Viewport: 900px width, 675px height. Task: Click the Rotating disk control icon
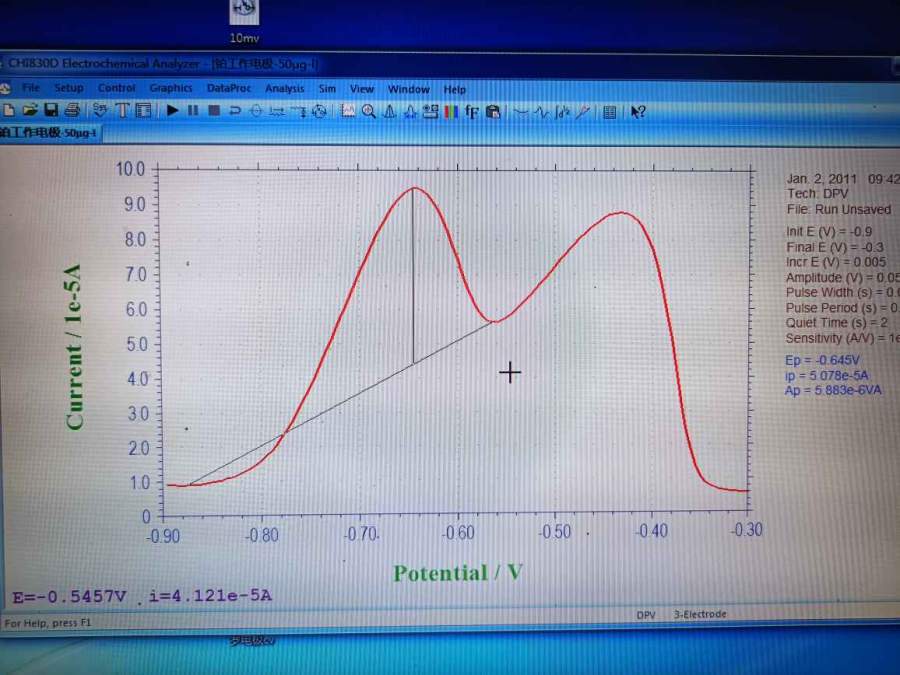click(x=320, y=111)
